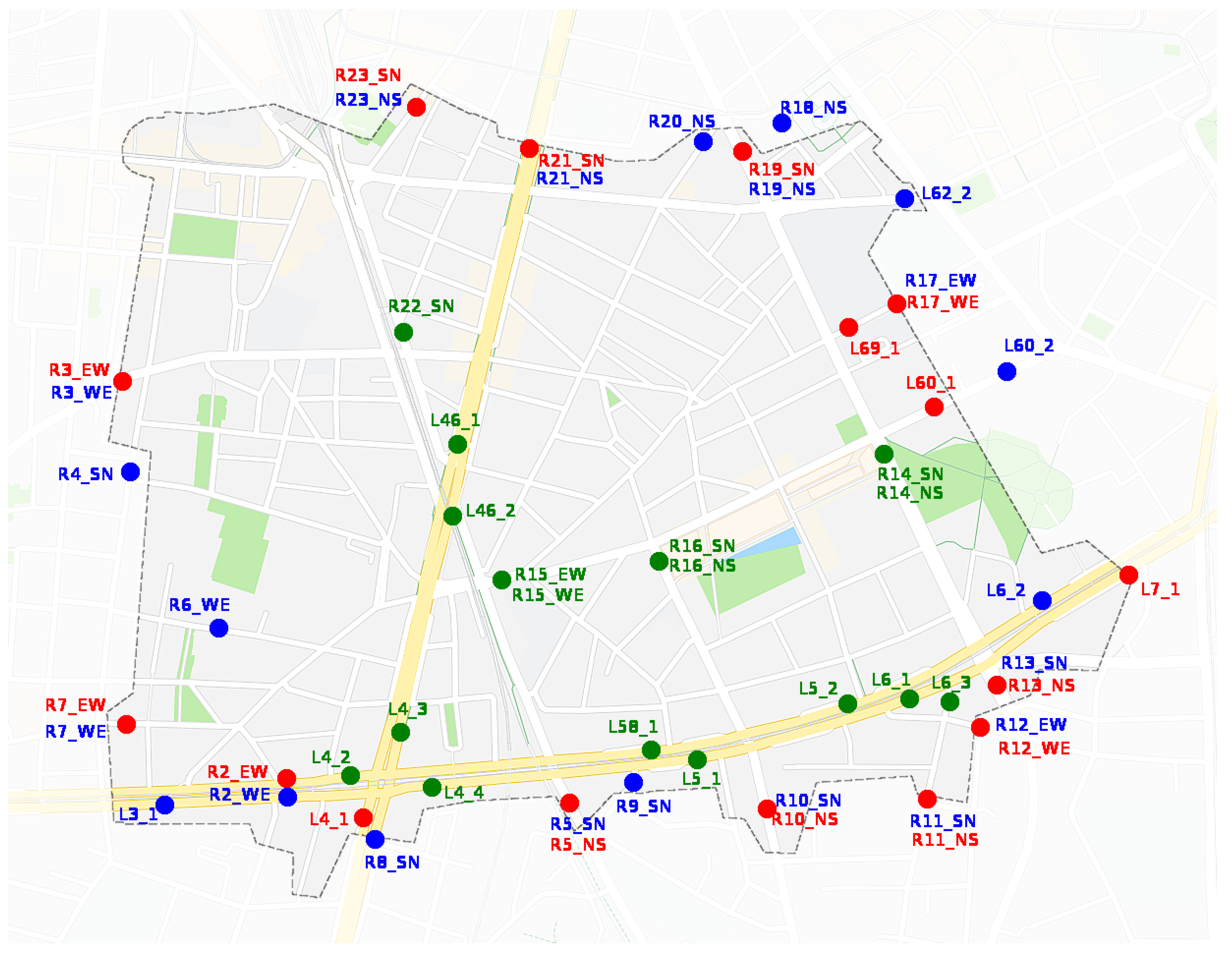1232x956 pixels.
Task: Click the green L46_1 marker
Action: [458, 445]
